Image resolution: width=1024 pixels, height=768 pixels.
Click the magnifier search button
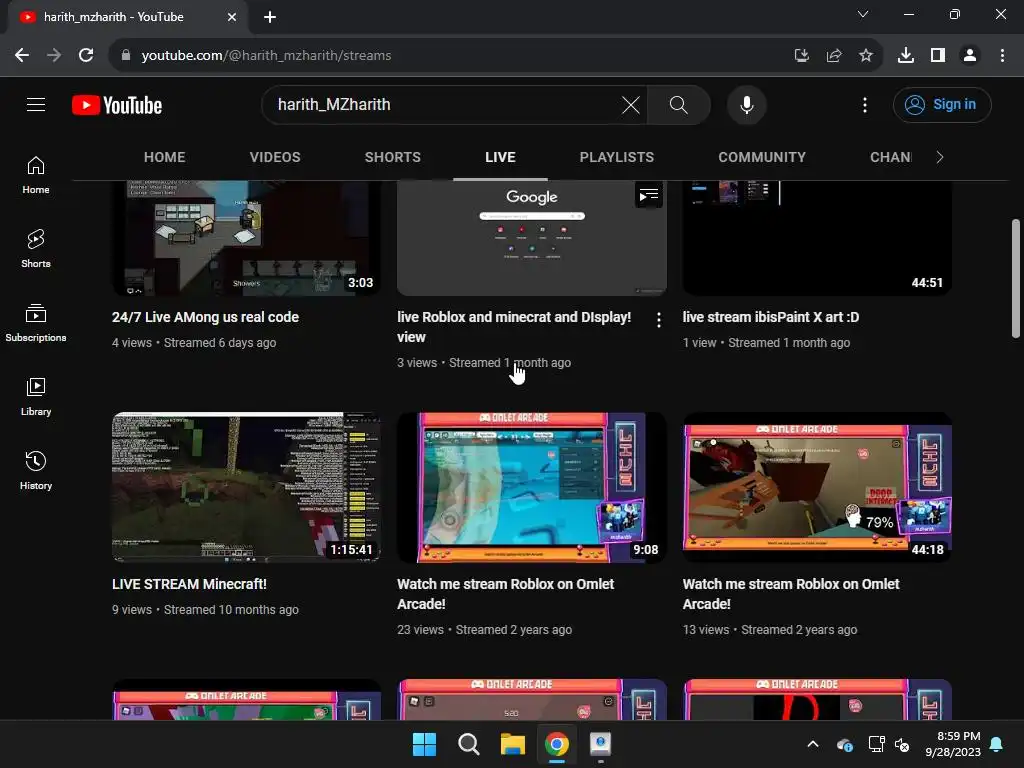(679, 104)
